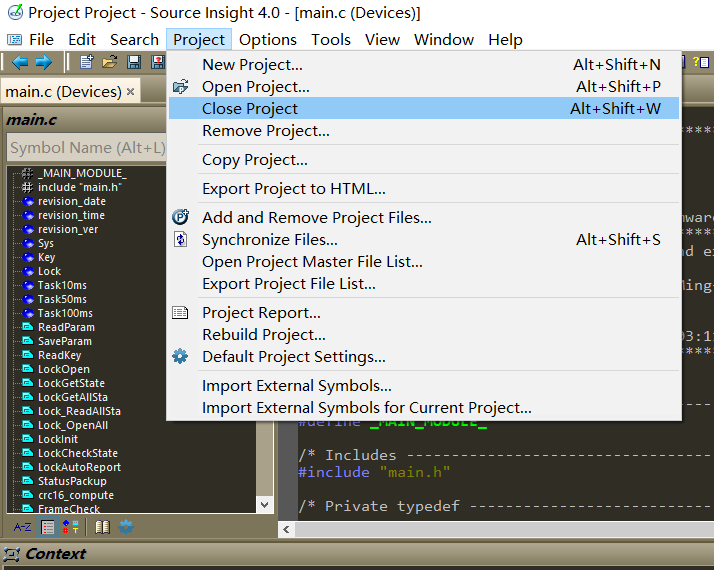Click the Save All toolbar icon
Image resolution: width=714 pixels, height=570 pixels.
158,61
